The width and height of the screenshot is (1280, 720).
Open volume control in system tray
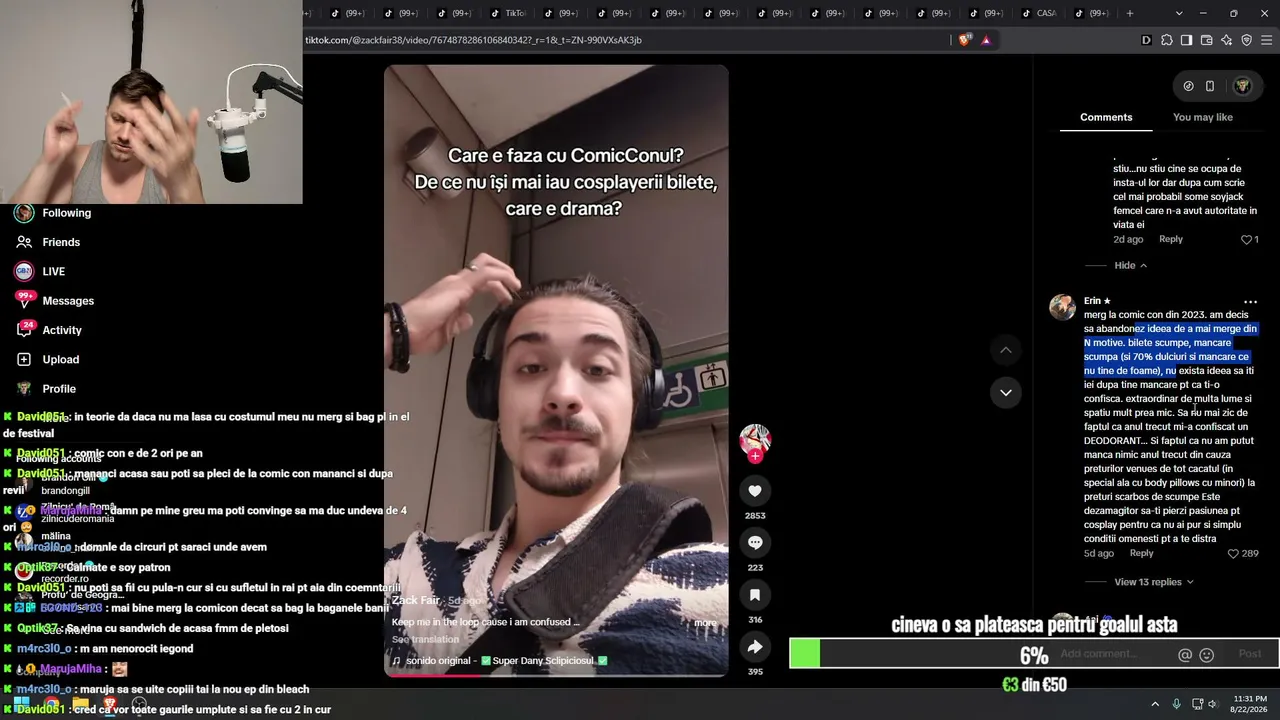1213,704
